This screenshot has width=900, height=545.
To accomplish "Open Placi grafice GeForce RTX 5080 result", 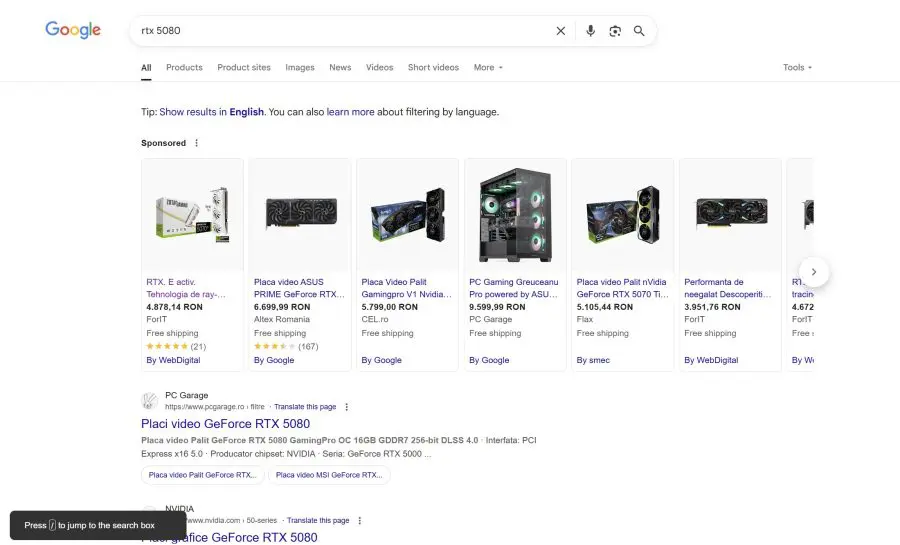I will click(x=229, y=538).
